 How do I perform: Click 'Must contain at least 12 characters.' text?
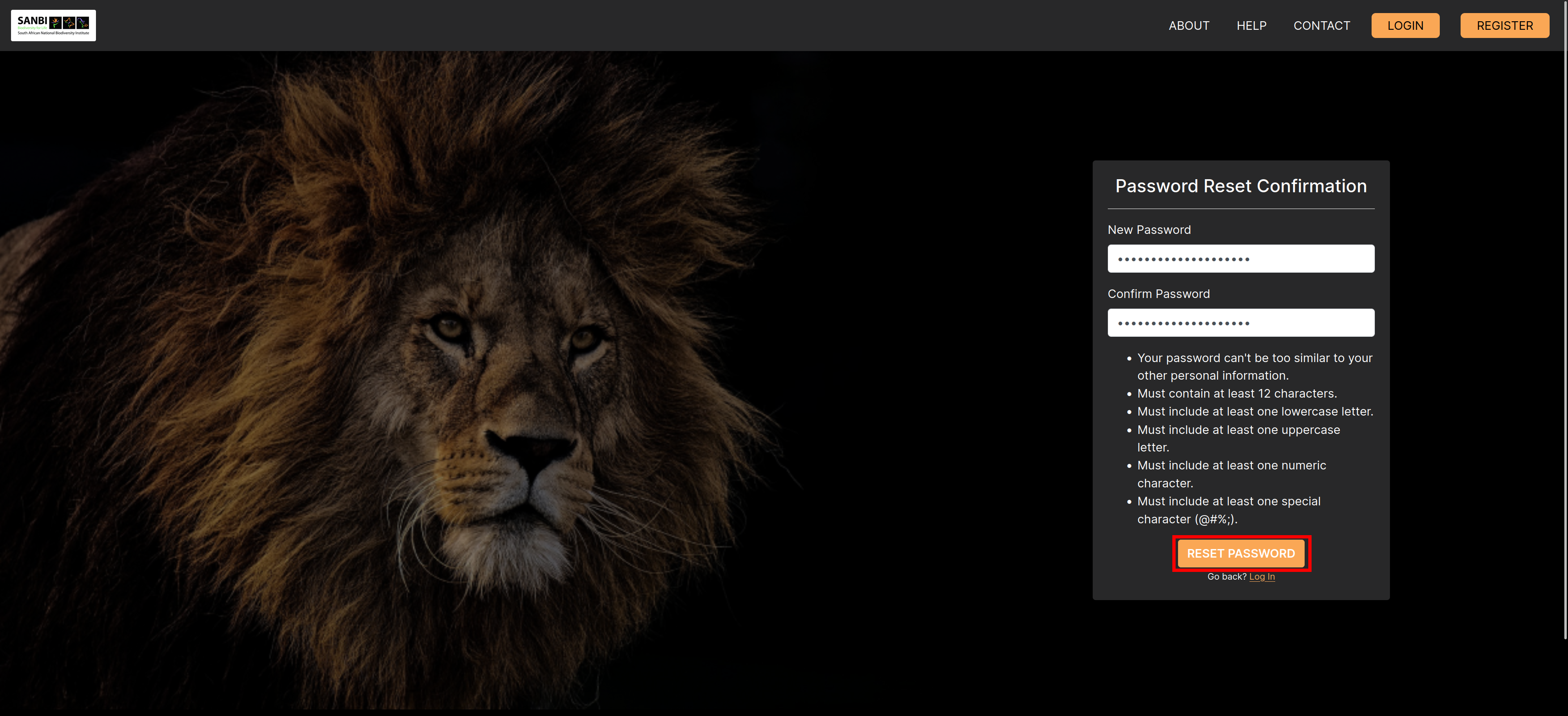[1237, 394]
